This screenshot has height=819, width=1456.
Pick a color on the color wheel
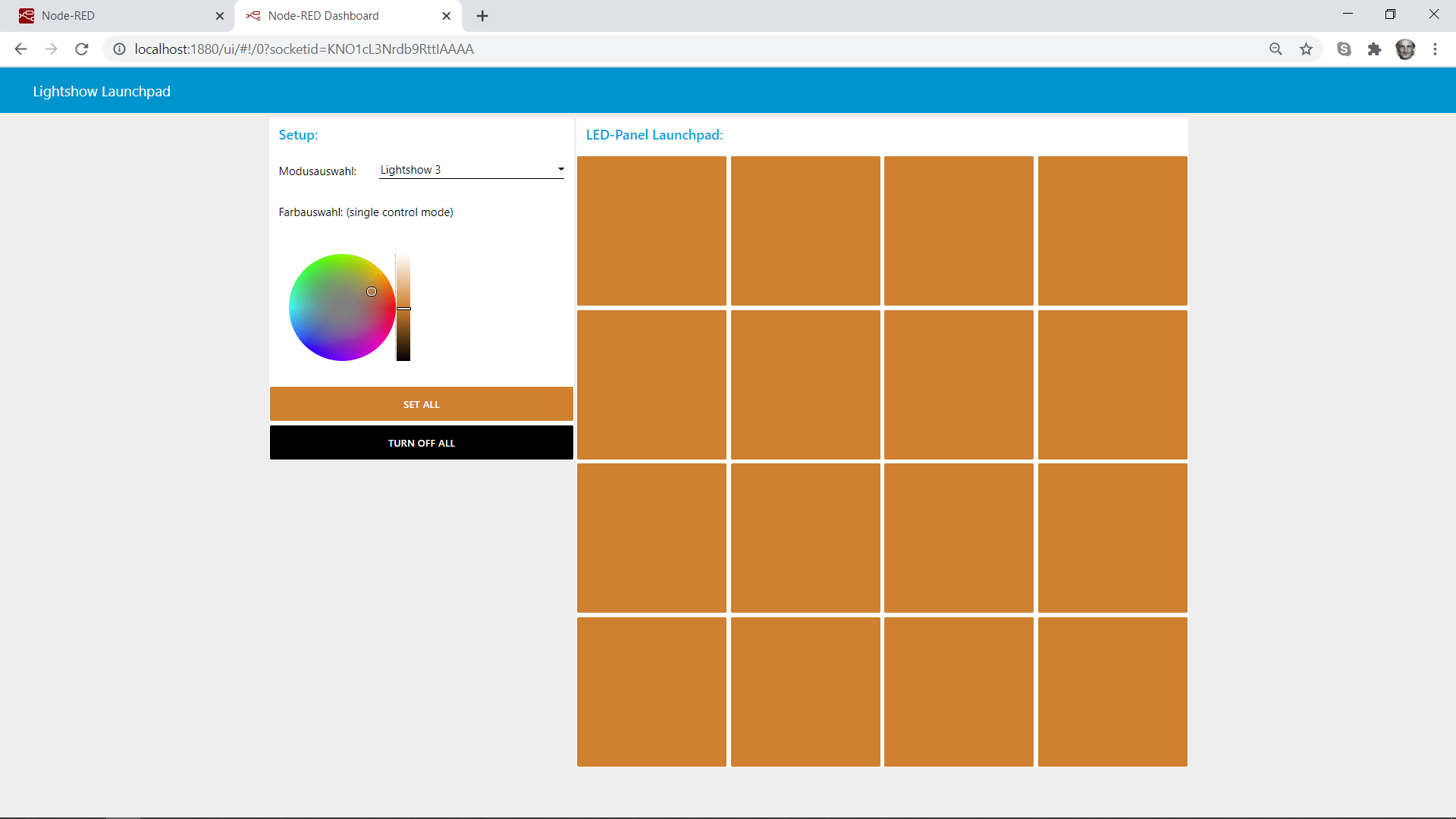pyautogui.click(x=342, y=308)
